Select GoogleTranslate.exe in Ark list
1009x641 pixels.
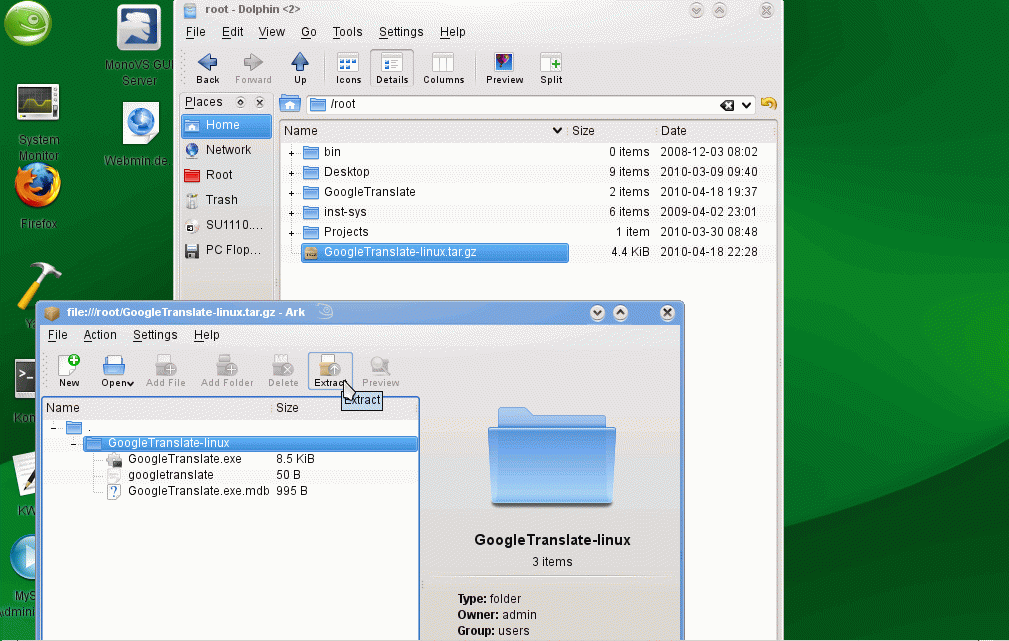tap(185, 460)
